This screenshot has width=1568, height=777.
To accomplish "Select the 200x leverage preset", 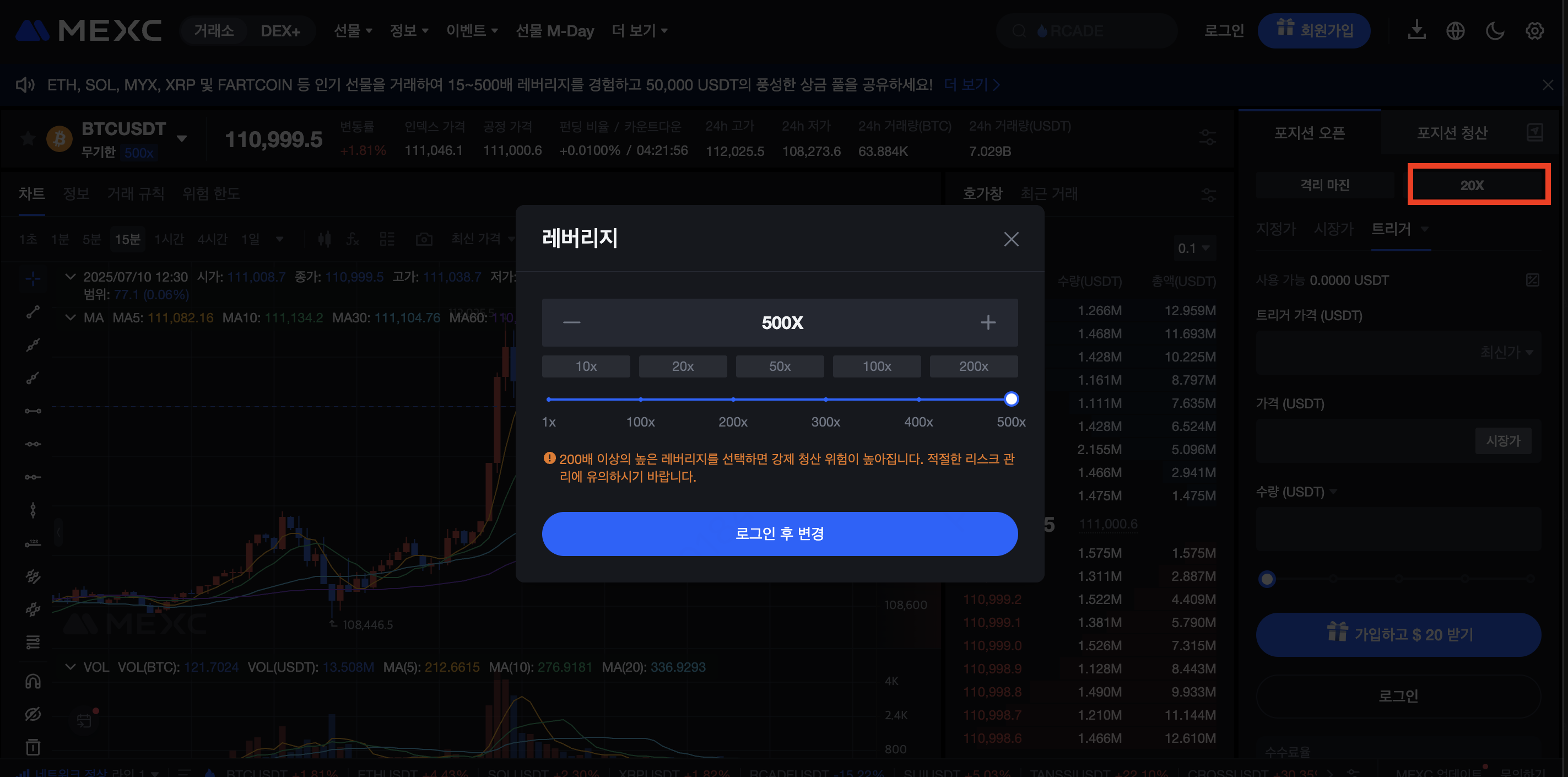I will 974,366.
